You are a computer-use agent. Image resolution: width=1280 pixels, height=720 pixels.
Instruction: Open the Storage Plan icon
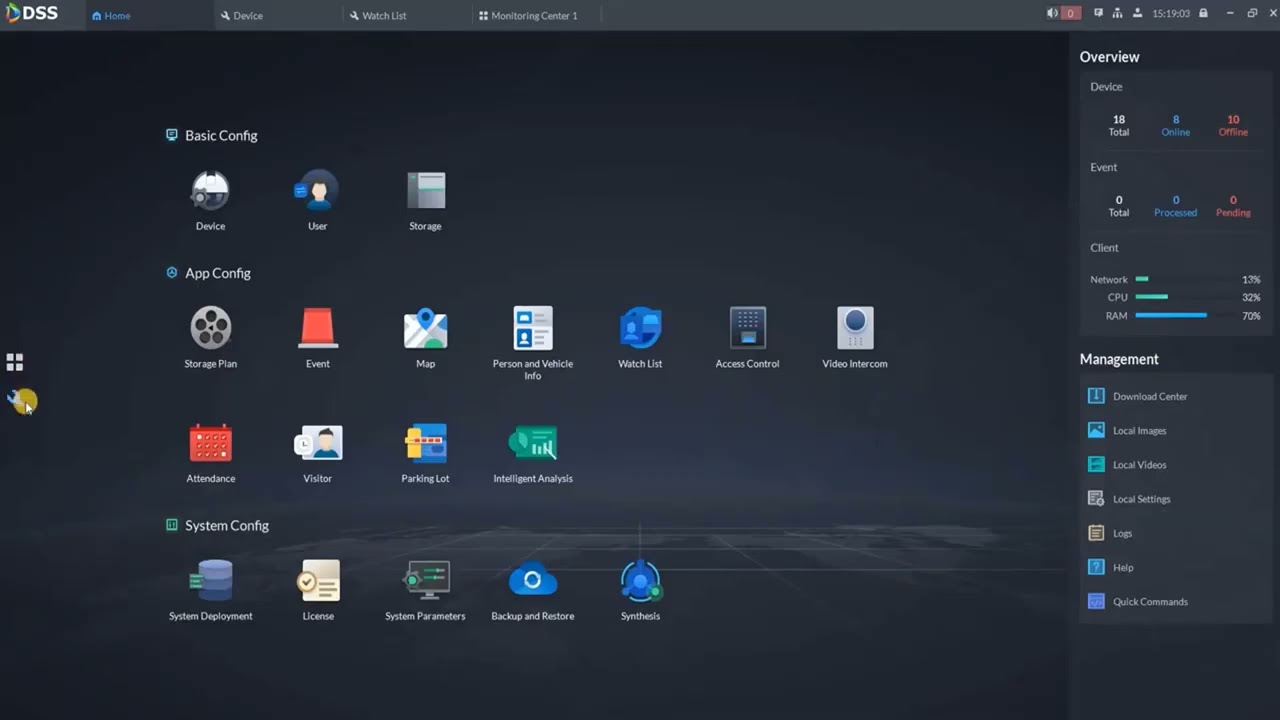point(210,328)
